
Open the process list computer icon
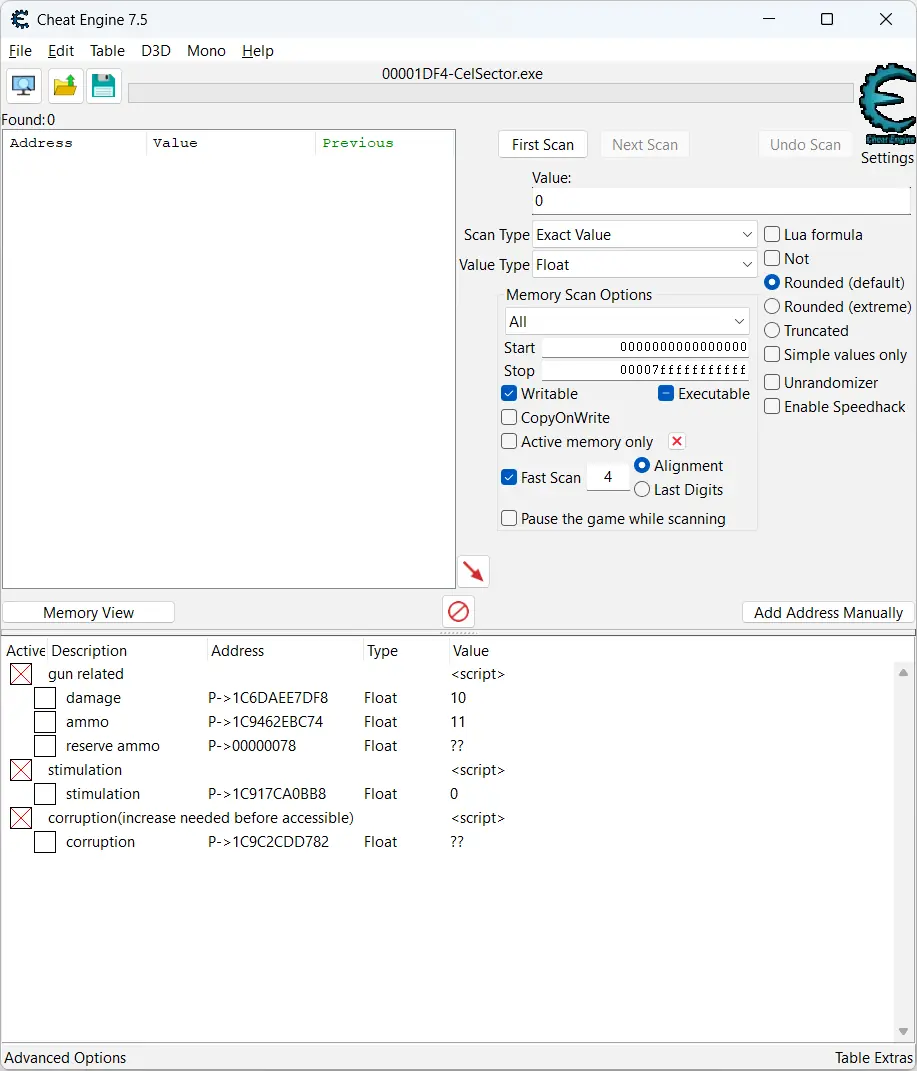coord(24,86)
